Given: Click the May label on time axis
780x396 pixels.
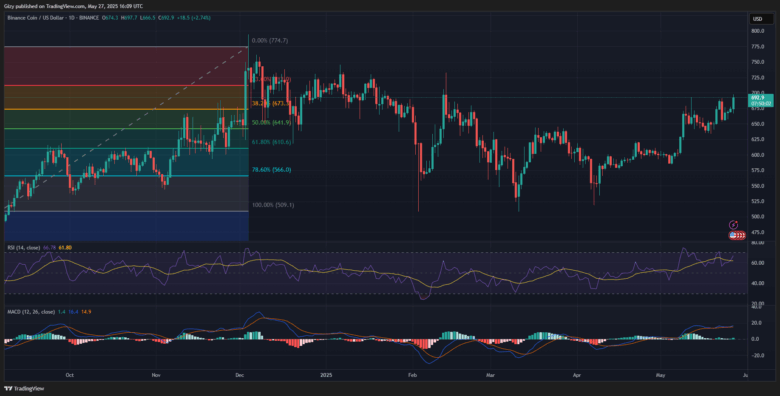Looking at the screenshot, I should coord(661,374).
